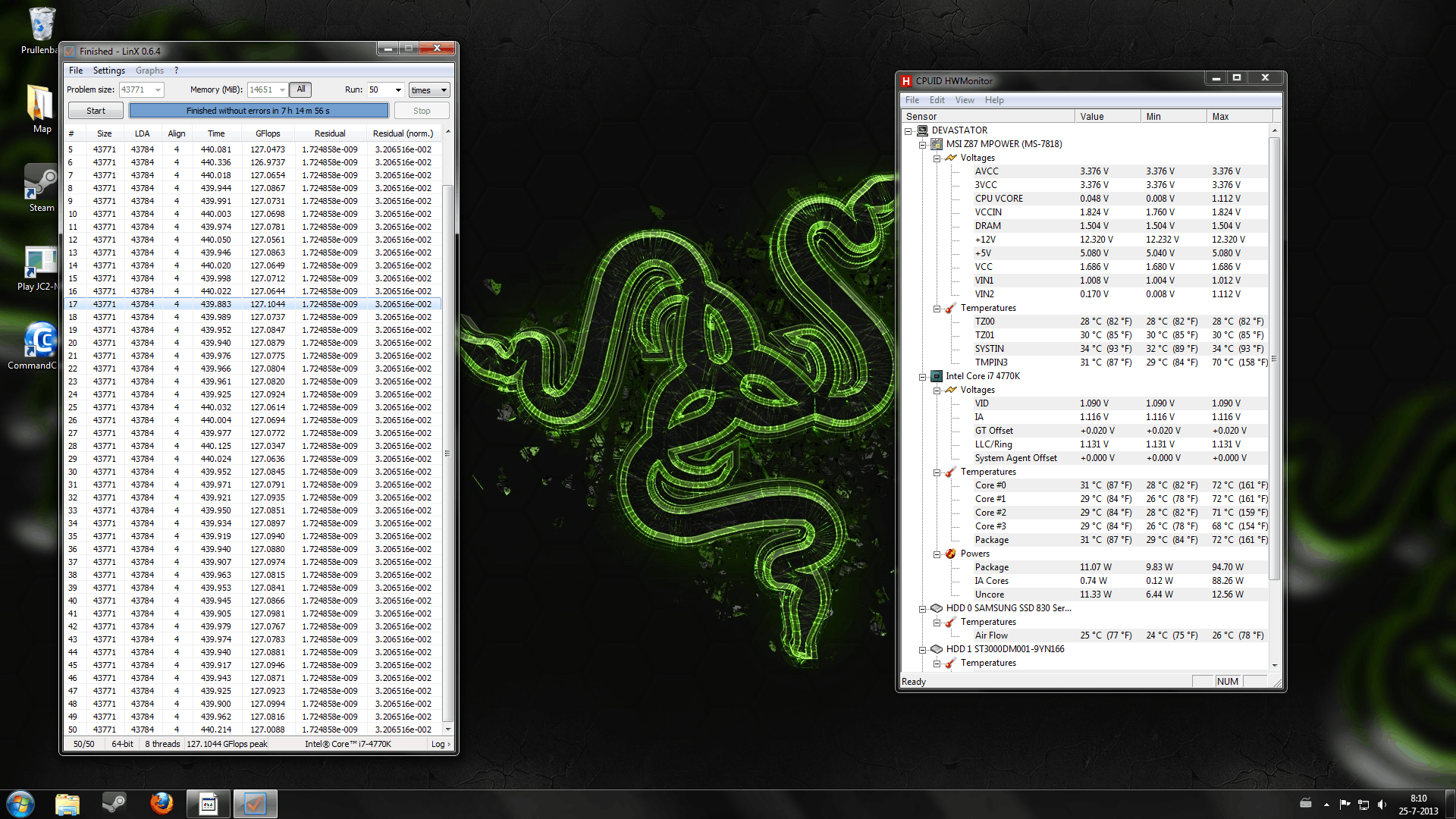Open the Memory (MiB) dropdown
The width and height of the screenshot is (1456, 819).
coord(282,90)
